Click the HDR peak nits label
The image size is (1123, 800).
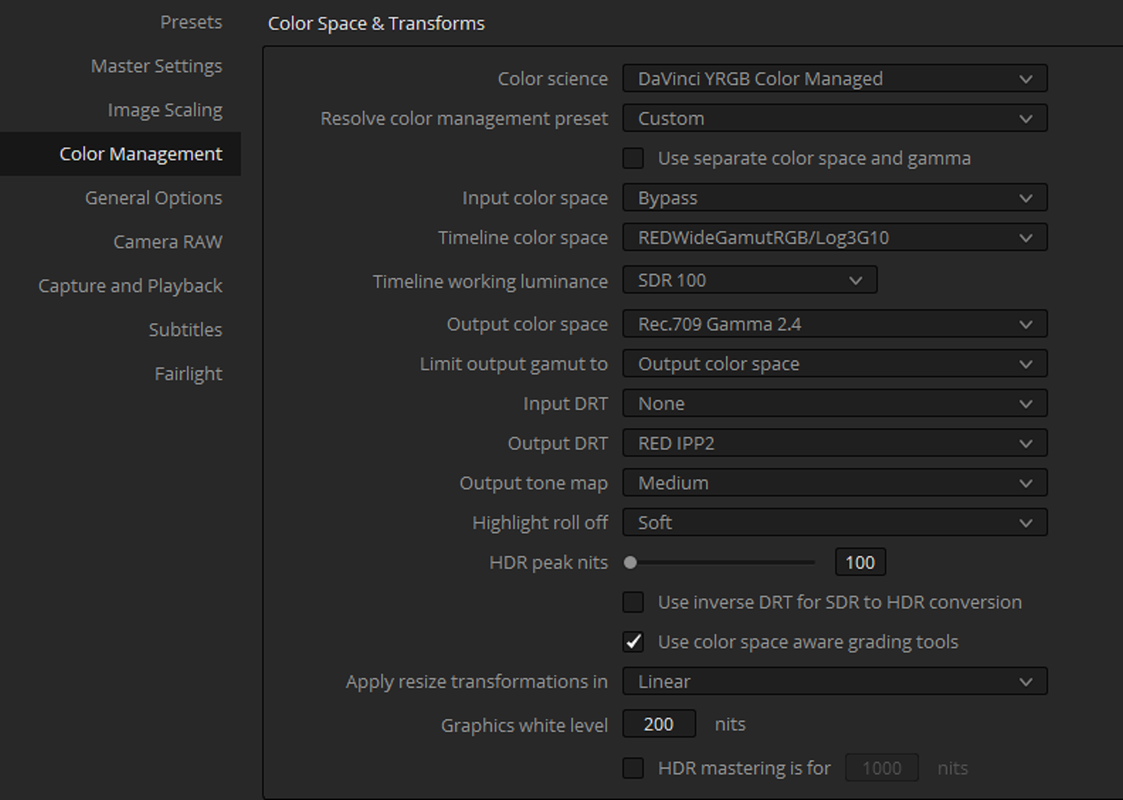pos(549,563)
